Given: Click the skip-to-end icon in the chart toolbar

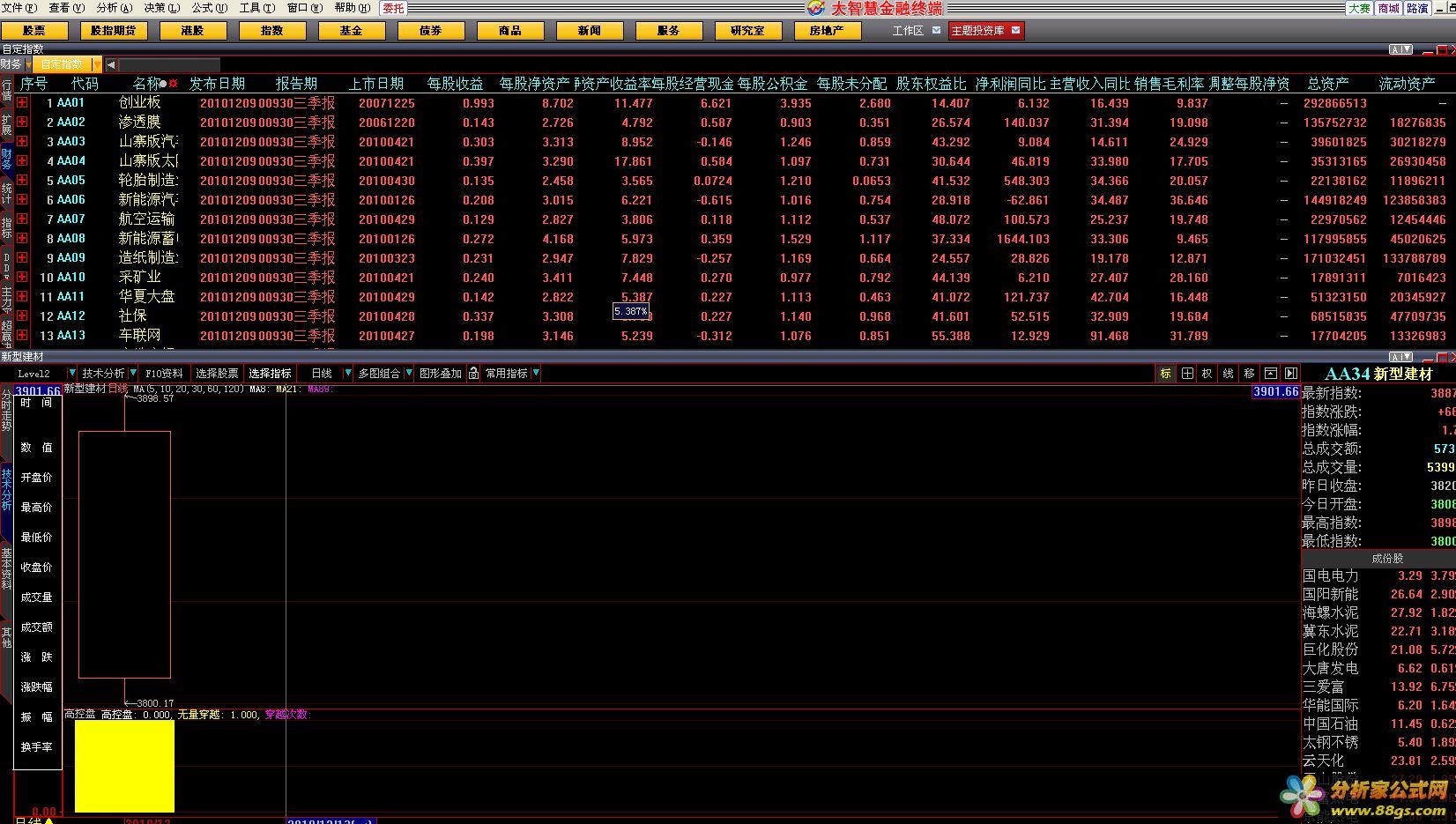Looking at the screenshot, I should pyautogui.click(x=1291, y=374).
